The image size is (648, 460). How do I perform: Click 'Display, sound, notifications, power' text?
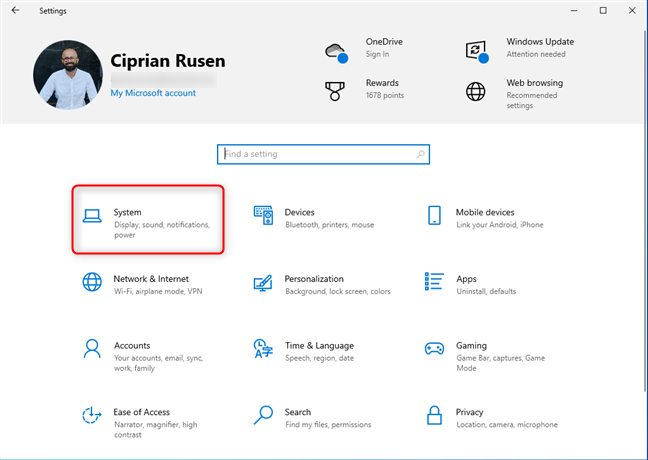(162, 230)
